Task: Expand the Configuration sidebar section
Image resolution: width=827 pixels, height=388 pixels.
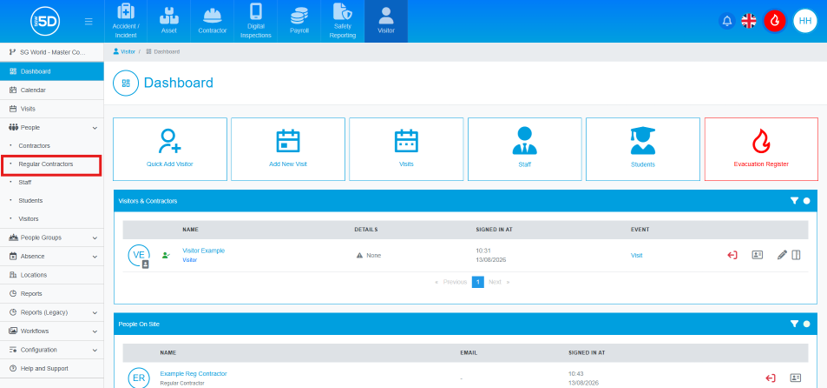Action: tap(52, 350)
